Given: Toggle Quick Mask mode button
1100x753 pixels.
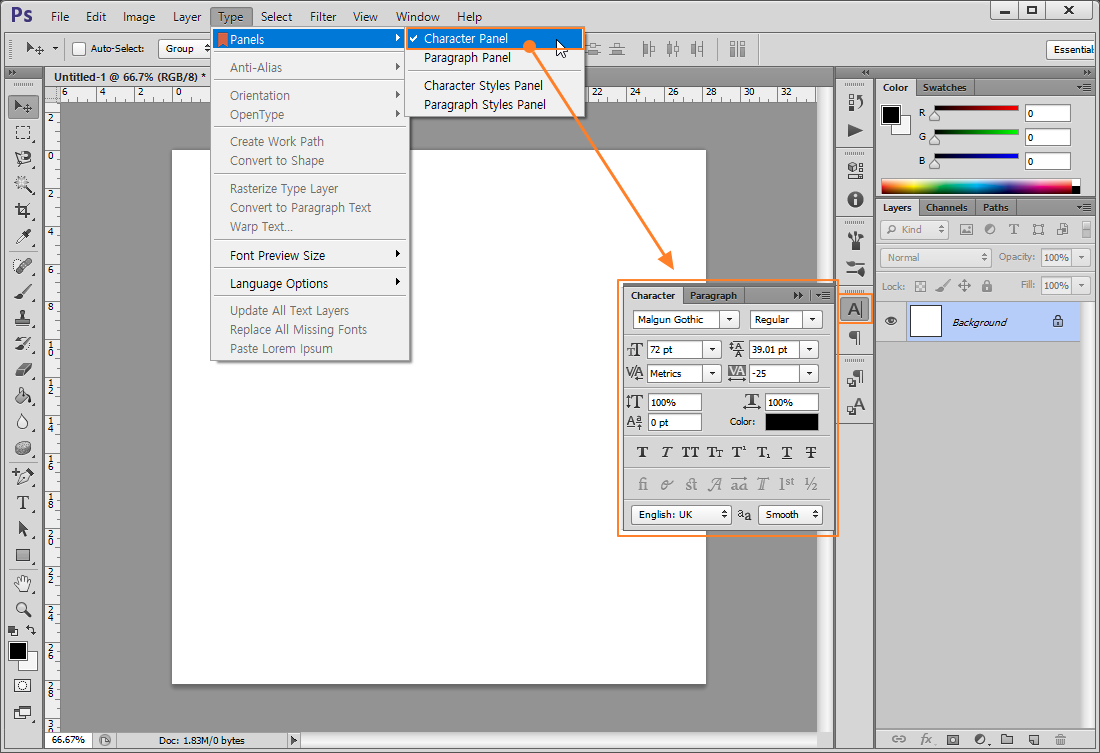Looking at the screenshot, I should click(22, 686).
